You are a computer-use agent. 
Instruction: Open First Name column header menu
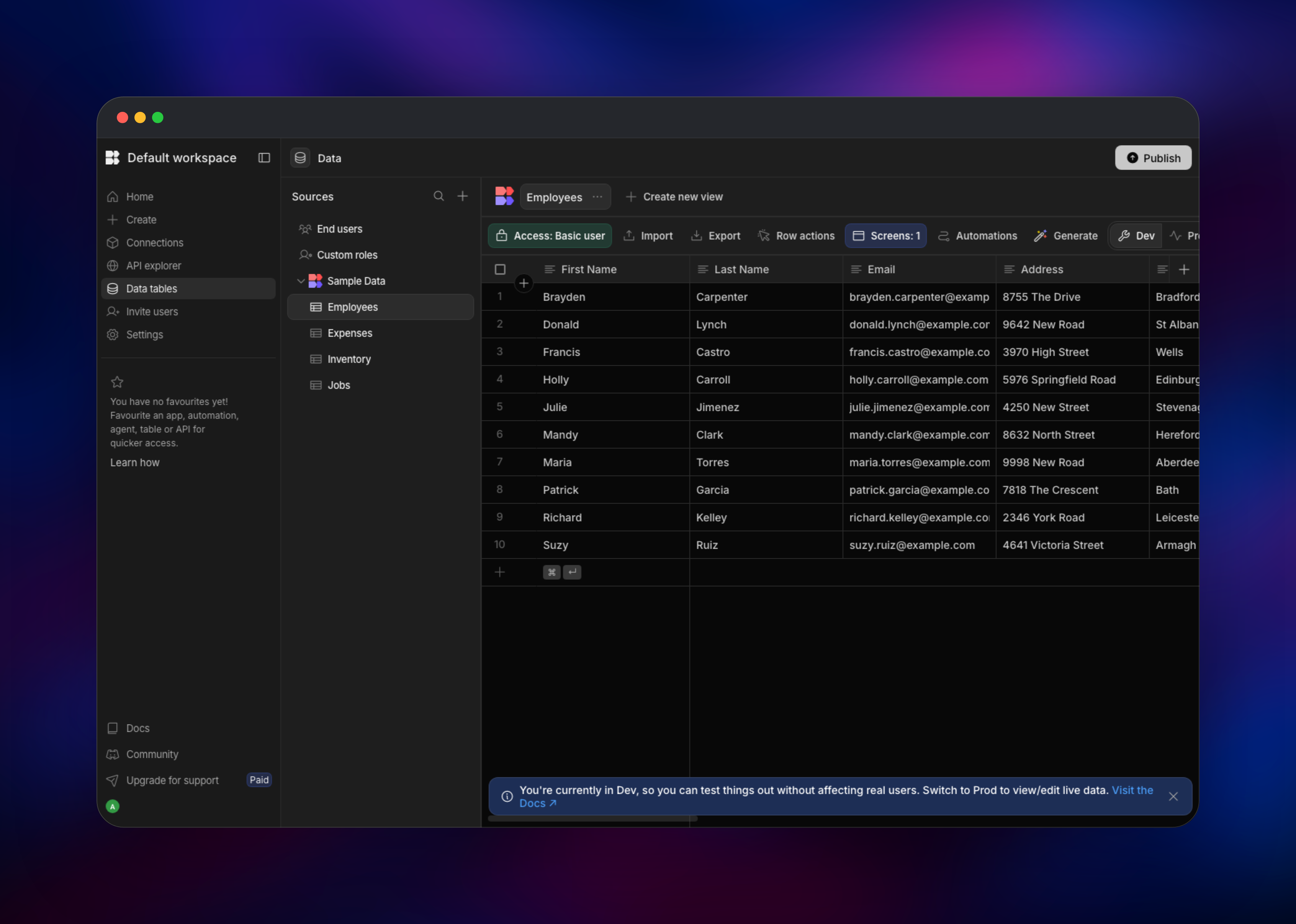pos(613,270)
